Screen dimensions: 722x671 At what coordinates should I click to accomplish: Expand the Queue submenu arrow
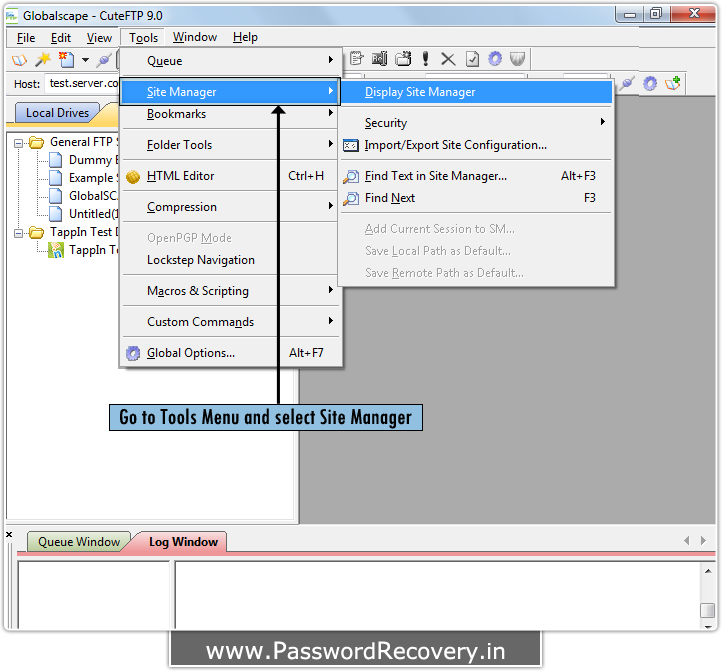[x=331, y=59]
